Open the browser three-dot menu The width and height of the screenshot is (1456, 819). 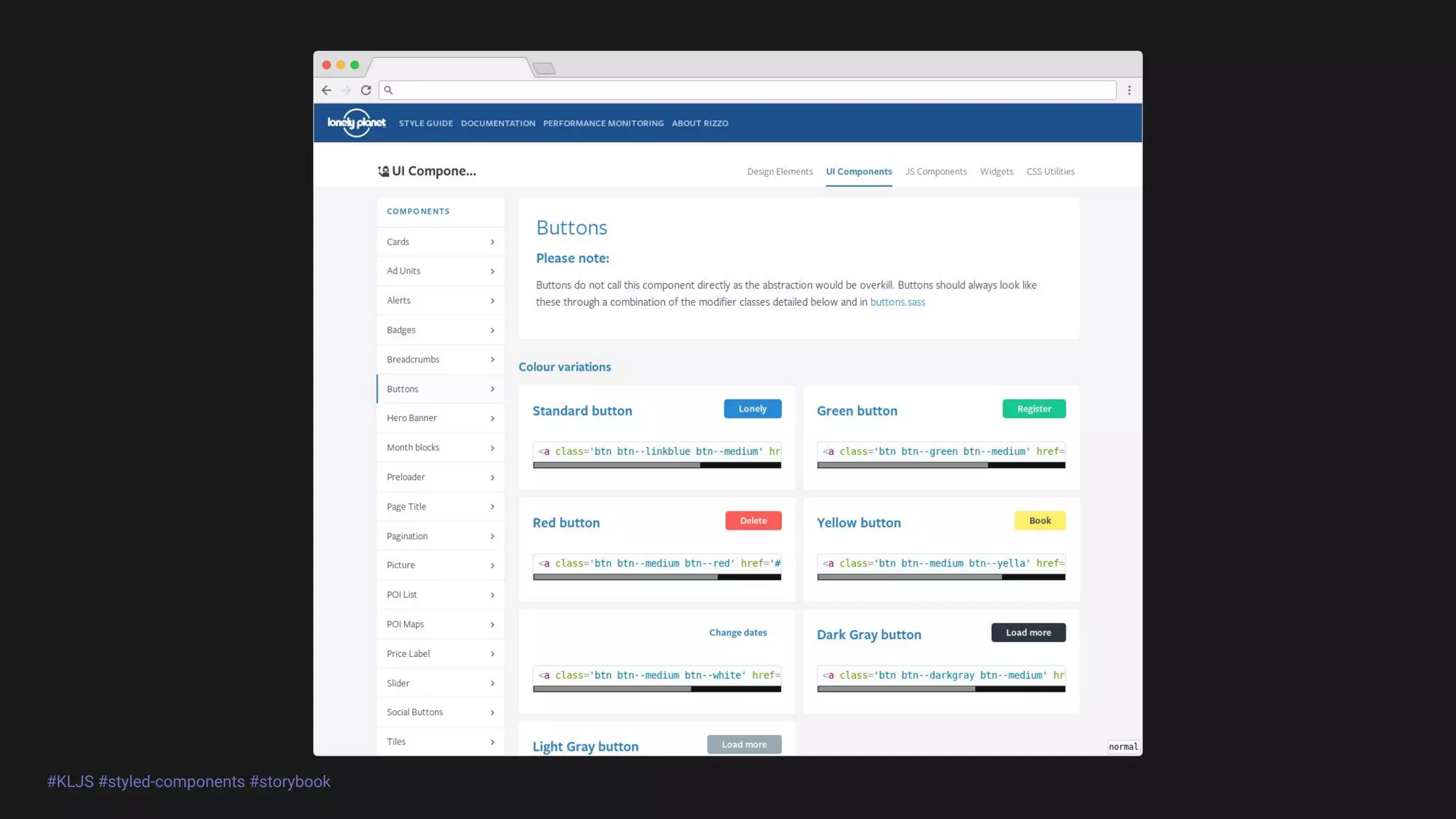1129,90
